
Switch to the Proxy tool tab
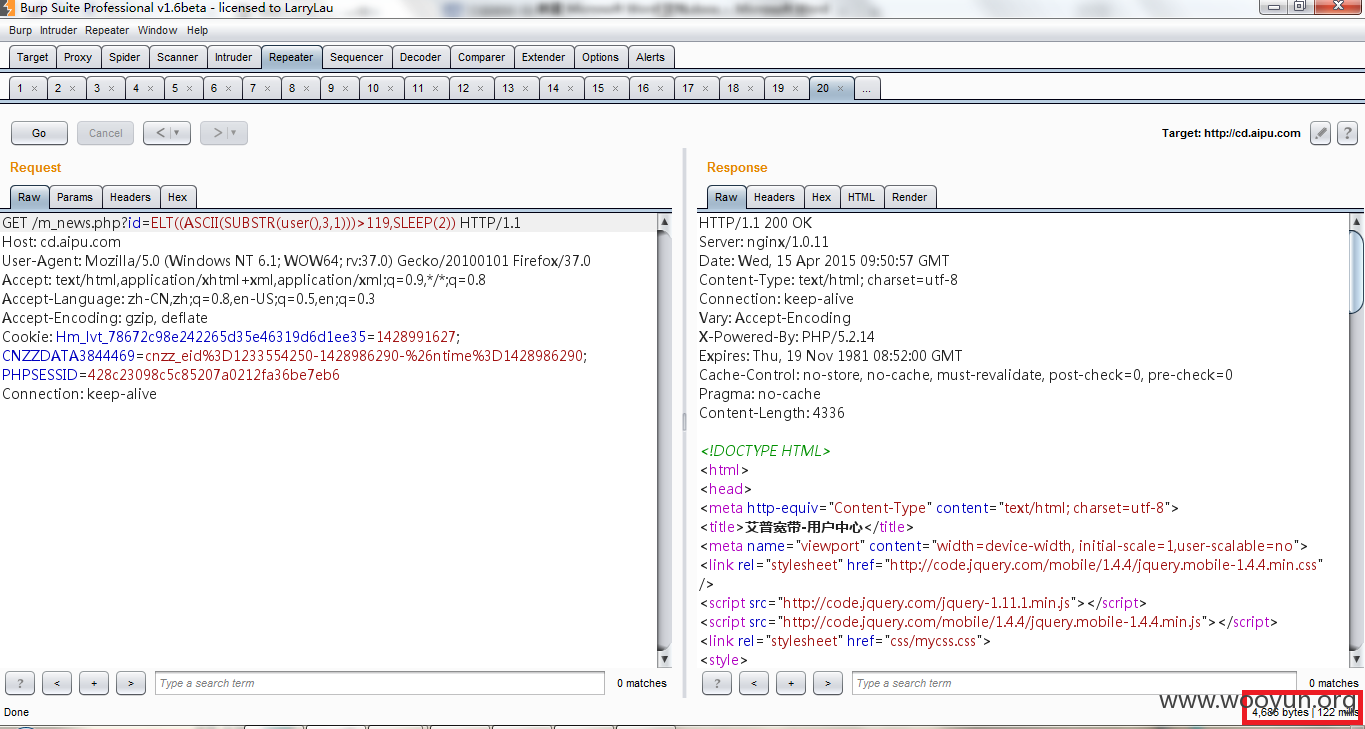[78, 57]
